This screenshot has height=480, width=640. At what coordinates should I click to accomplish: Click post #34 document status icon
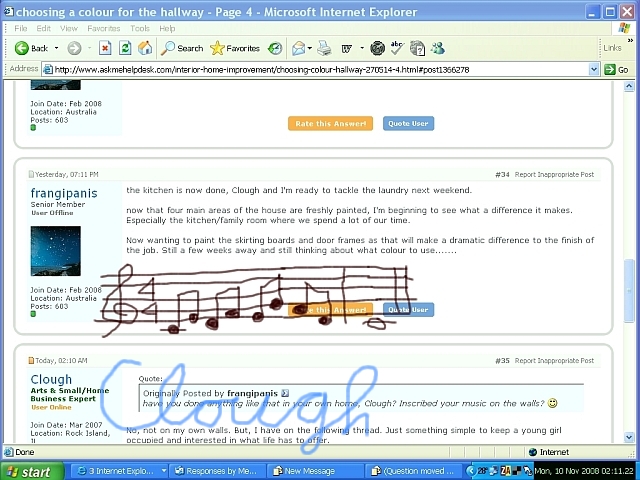coord(31,174)
